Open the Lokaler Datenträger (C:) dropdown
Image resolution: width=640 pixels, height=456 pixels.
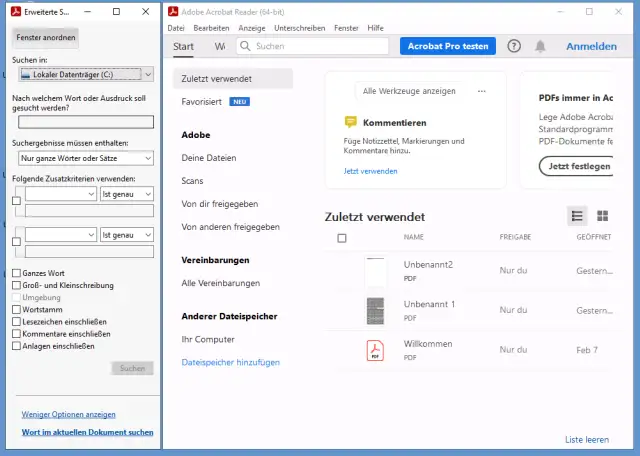pyautogui.click(x=86, y=74)
